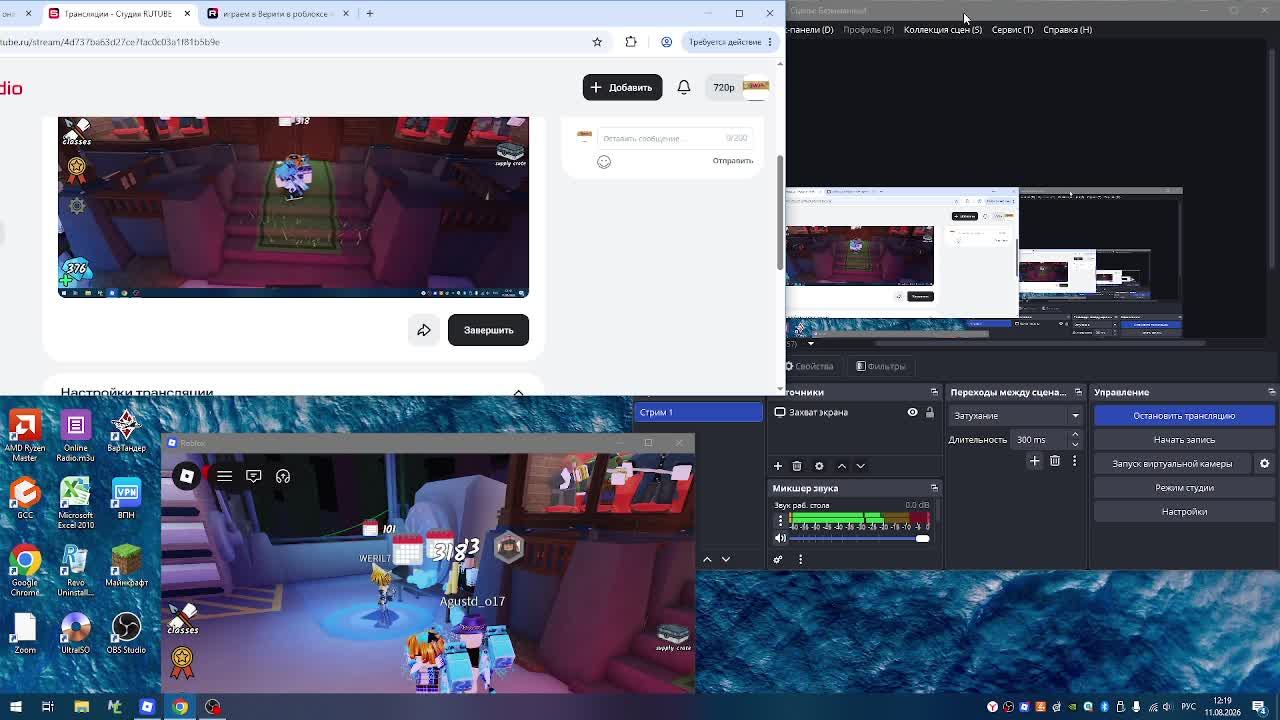Open RUTUBE notifications bell
This screenshot has width=1280, height=720.
[x=684, y=87]
